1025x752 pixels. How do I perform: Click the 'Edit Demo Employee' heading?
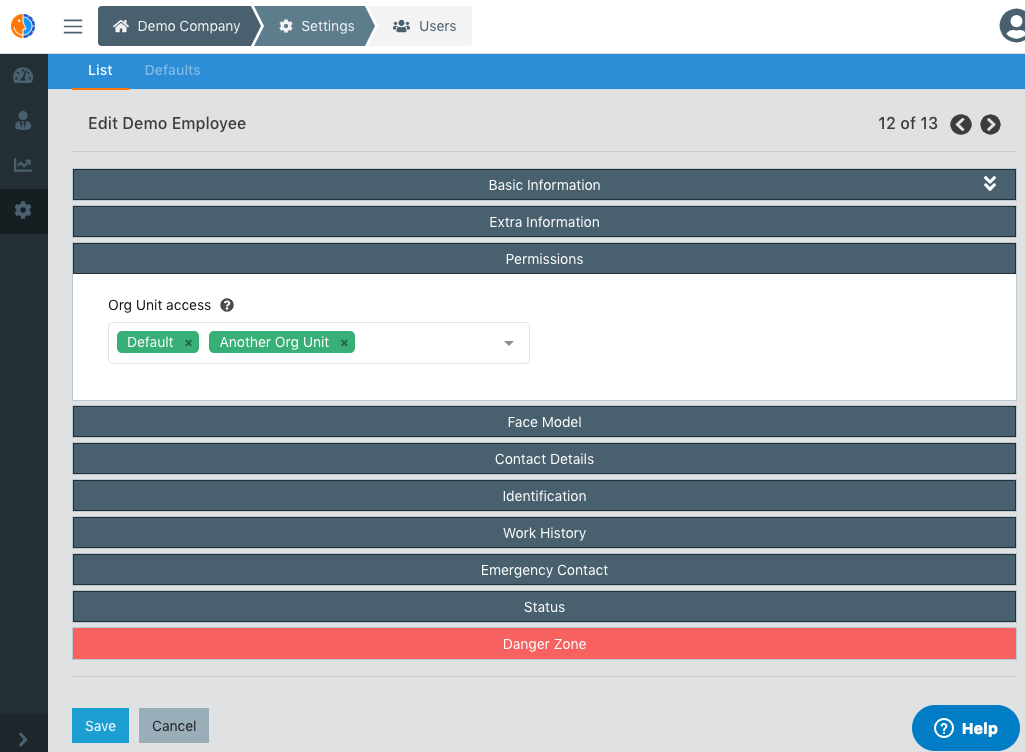point(167,124)
